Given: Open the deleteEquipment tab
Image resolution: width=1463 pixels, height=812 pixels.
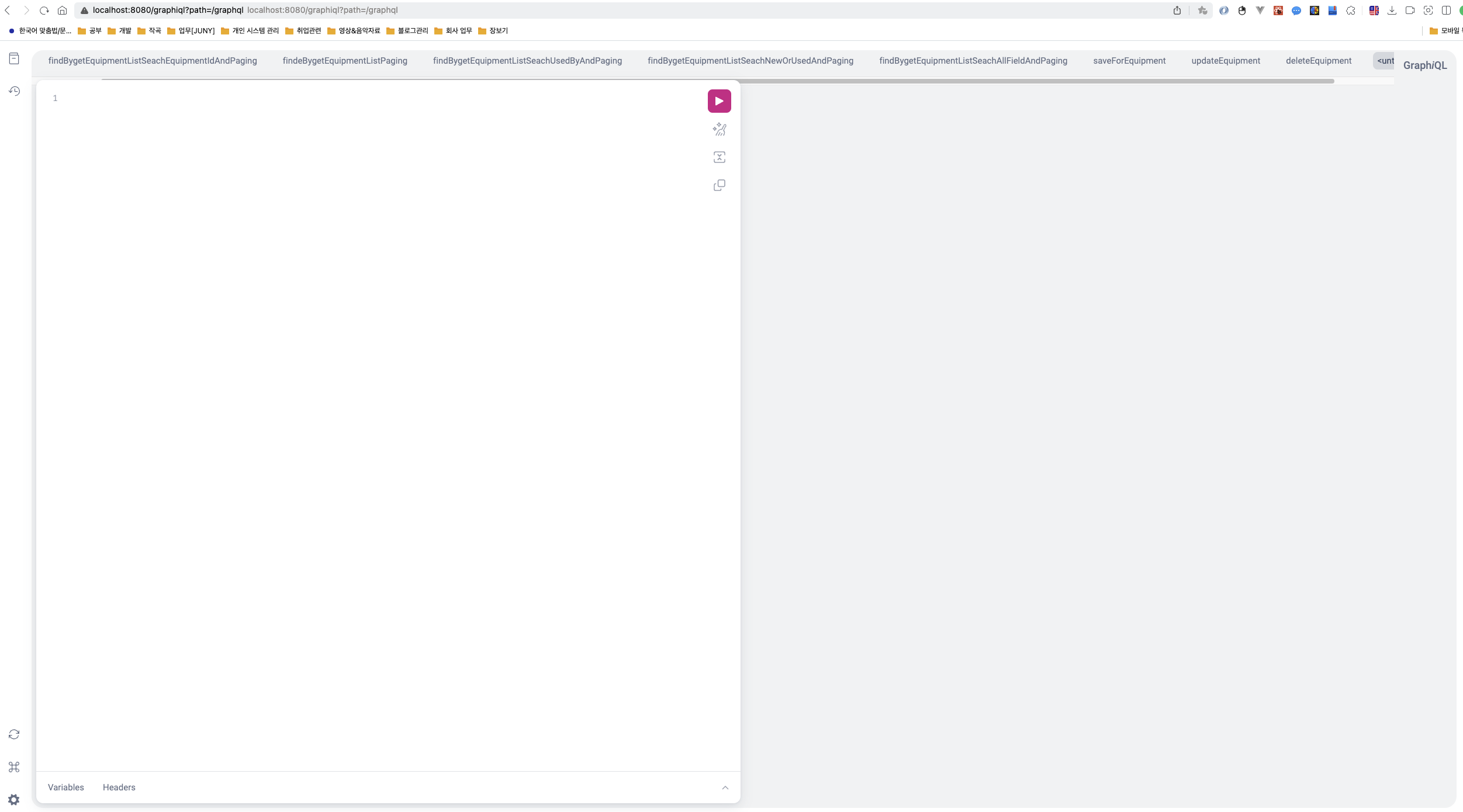Looking at the screenshot, I should tap(1318, 61).
